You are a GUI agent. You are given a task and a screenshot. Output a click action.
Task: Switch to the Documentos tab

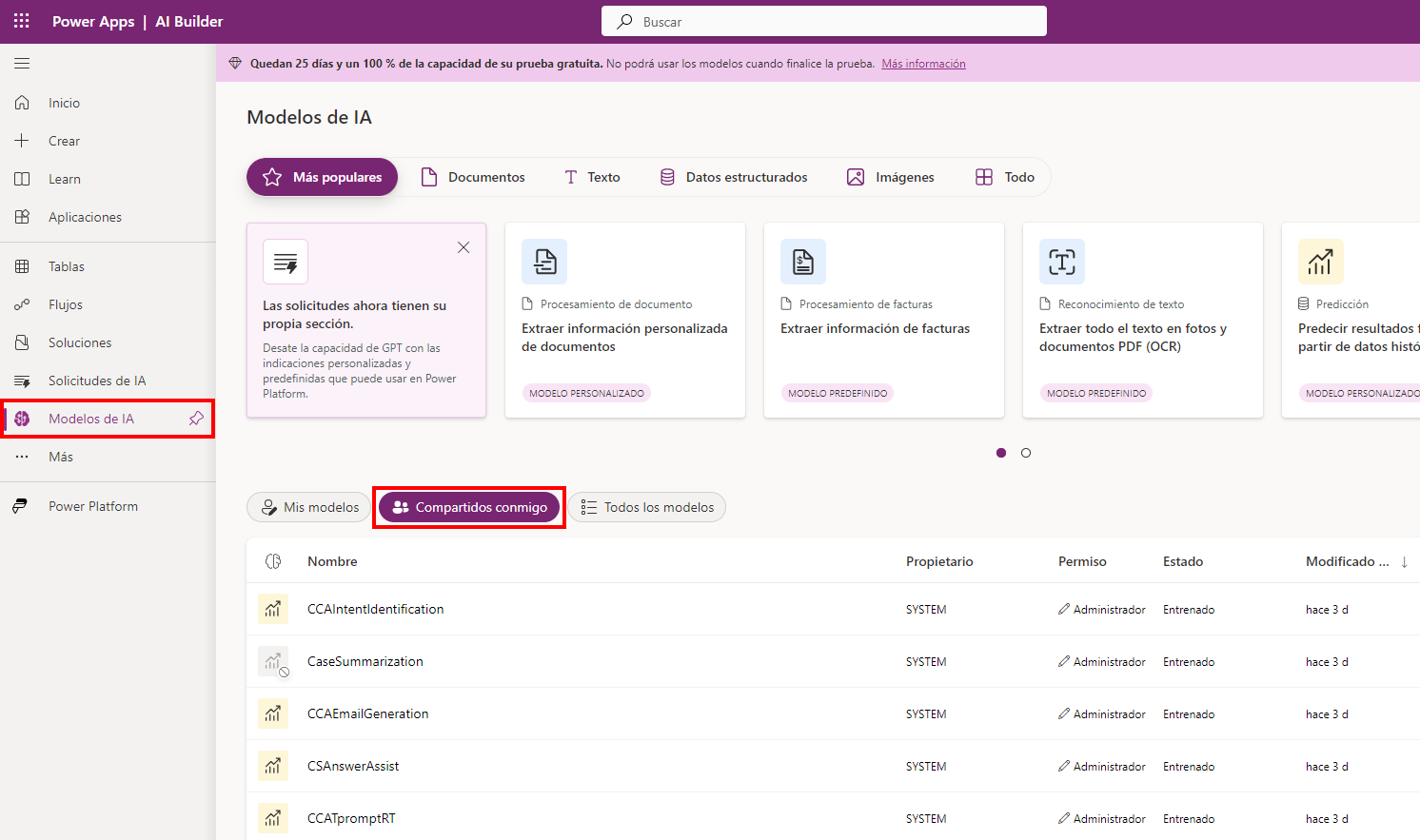(473, 177)
